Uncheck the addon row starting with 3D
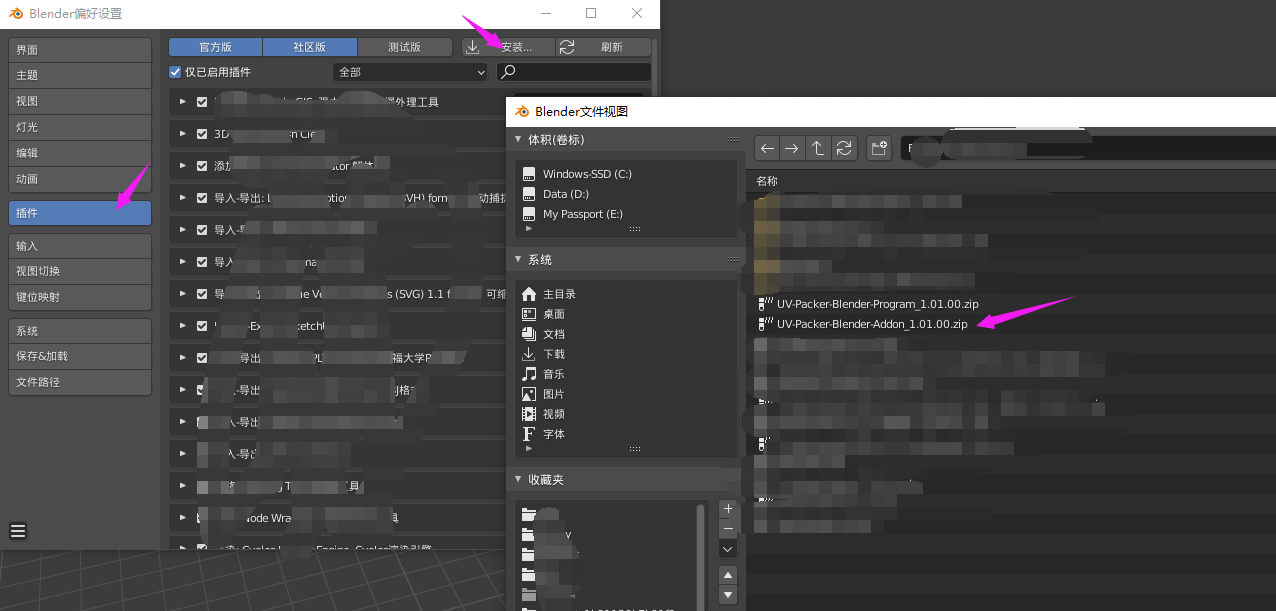1276x611 pixels. [x=202, y=133]
